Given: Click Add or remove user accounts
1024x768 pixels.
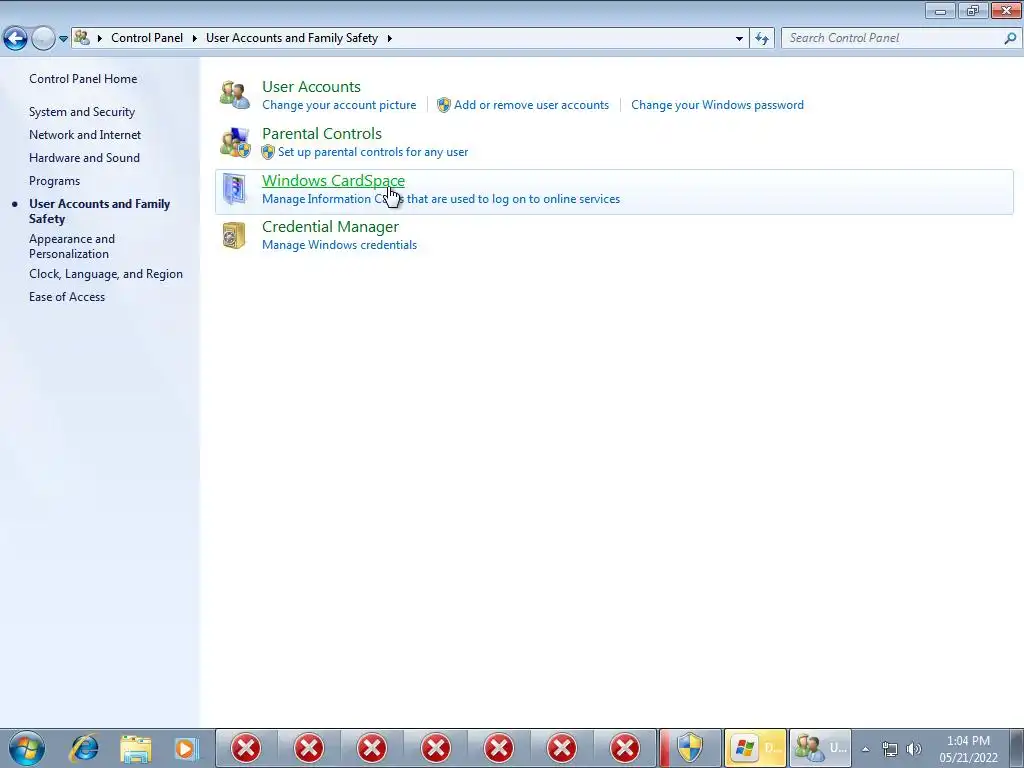Looking at the screenshot, I should pyautogui.click(x=531, y=104).
